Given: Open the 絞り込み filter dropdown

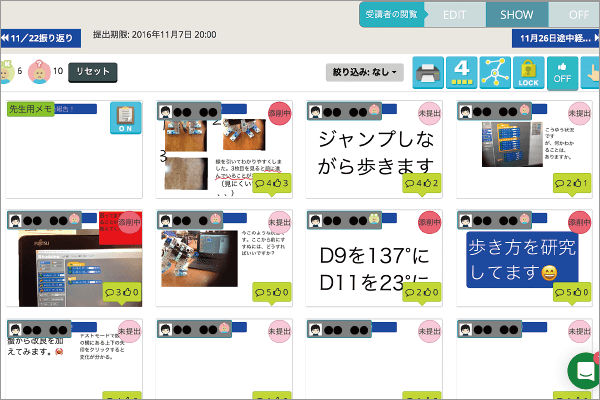Looking at the screenshot, I should pyautogui.click(x=365, y=72).
